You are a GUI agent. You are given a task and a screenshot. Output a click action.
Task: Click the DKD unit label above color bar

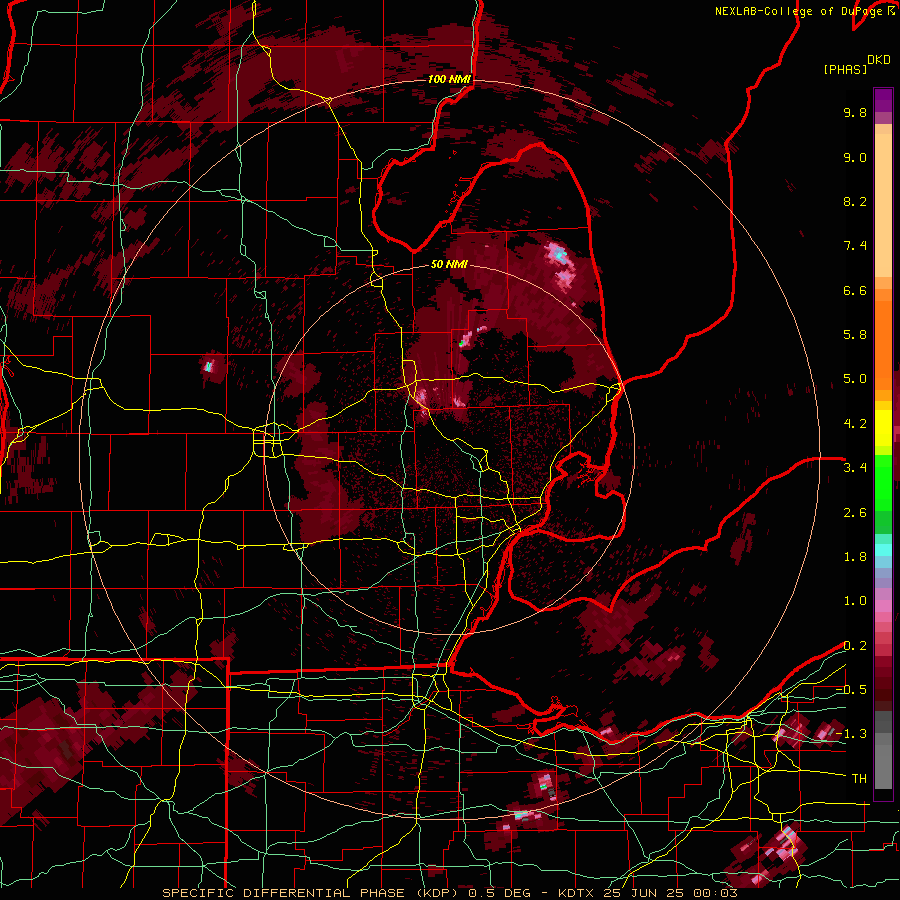coord(879,60)
